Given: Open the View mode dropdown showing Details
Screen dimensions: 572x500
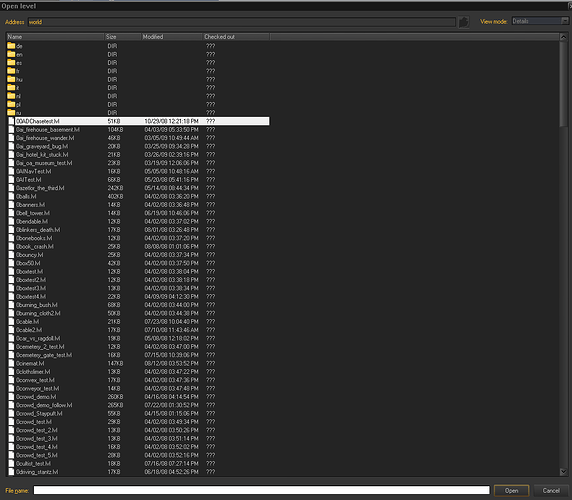Looking at the screenshot, I should point(540,21).
